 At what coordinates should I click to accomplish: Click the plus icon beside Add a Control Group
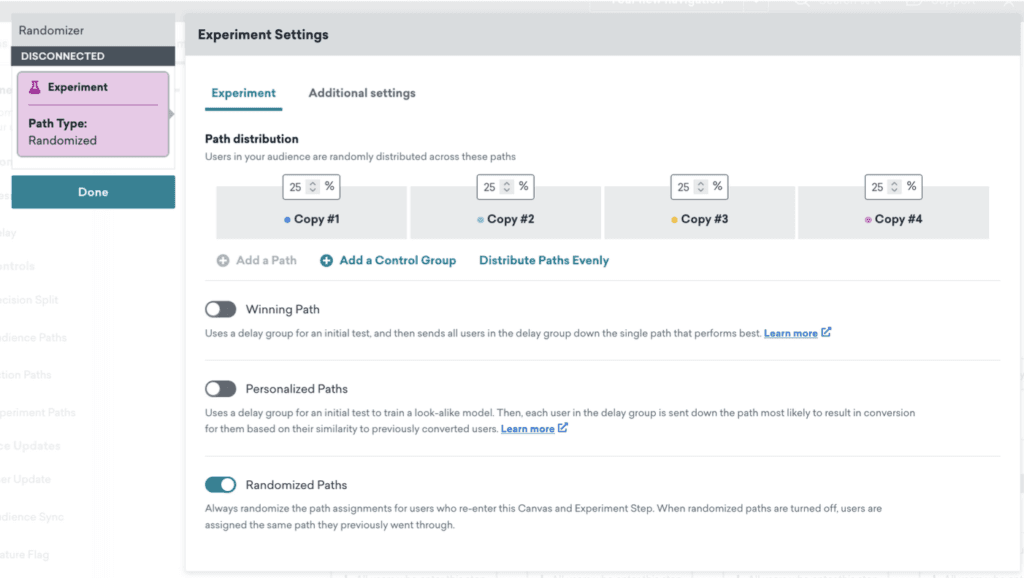coord(326,261)
